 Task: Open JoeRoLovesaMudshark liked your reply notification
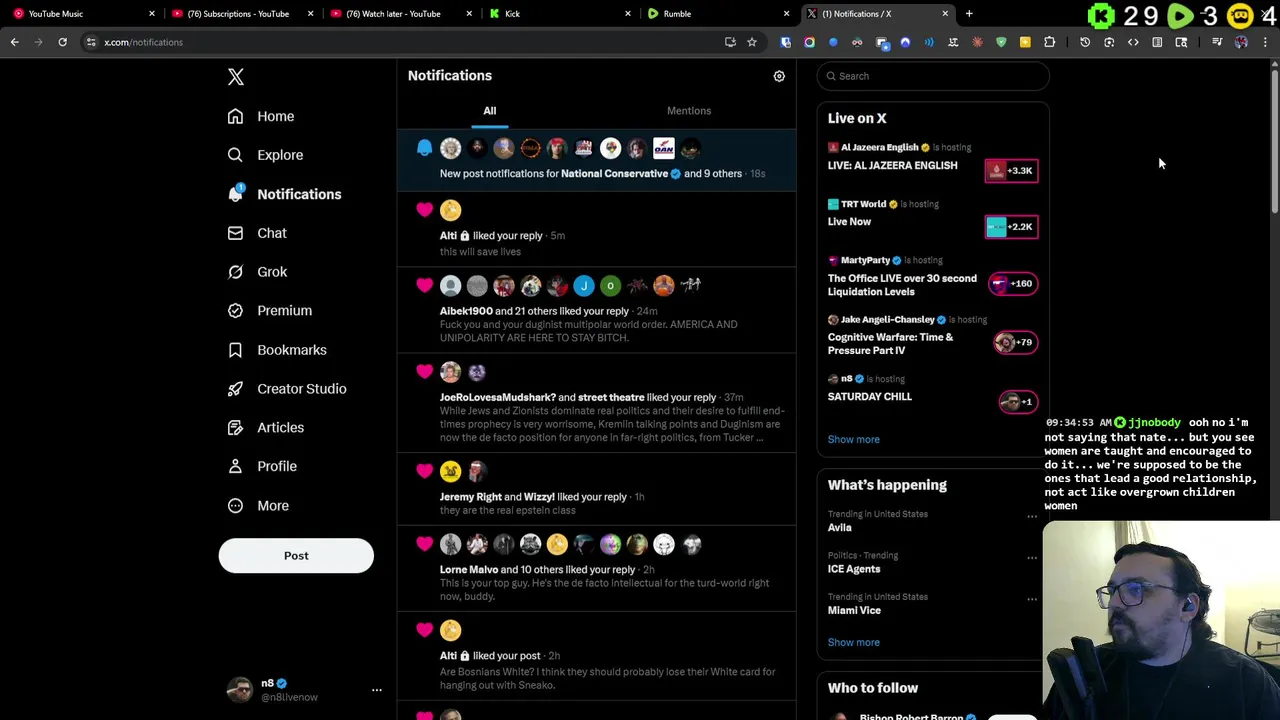[597, 403]
